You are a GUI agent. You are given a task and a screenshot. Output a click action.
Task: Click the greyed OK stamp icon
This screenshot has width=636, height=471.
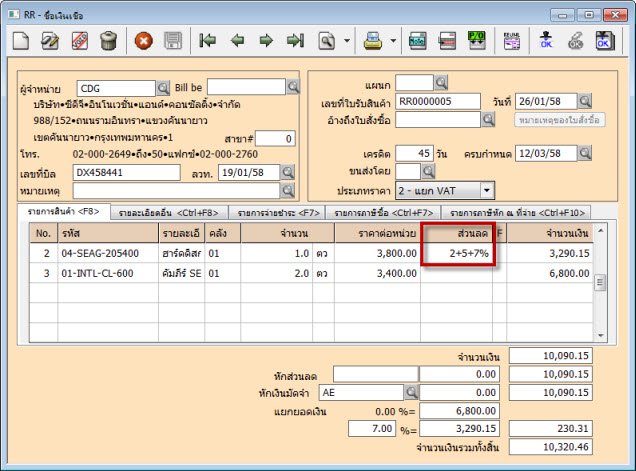point(575,41)
